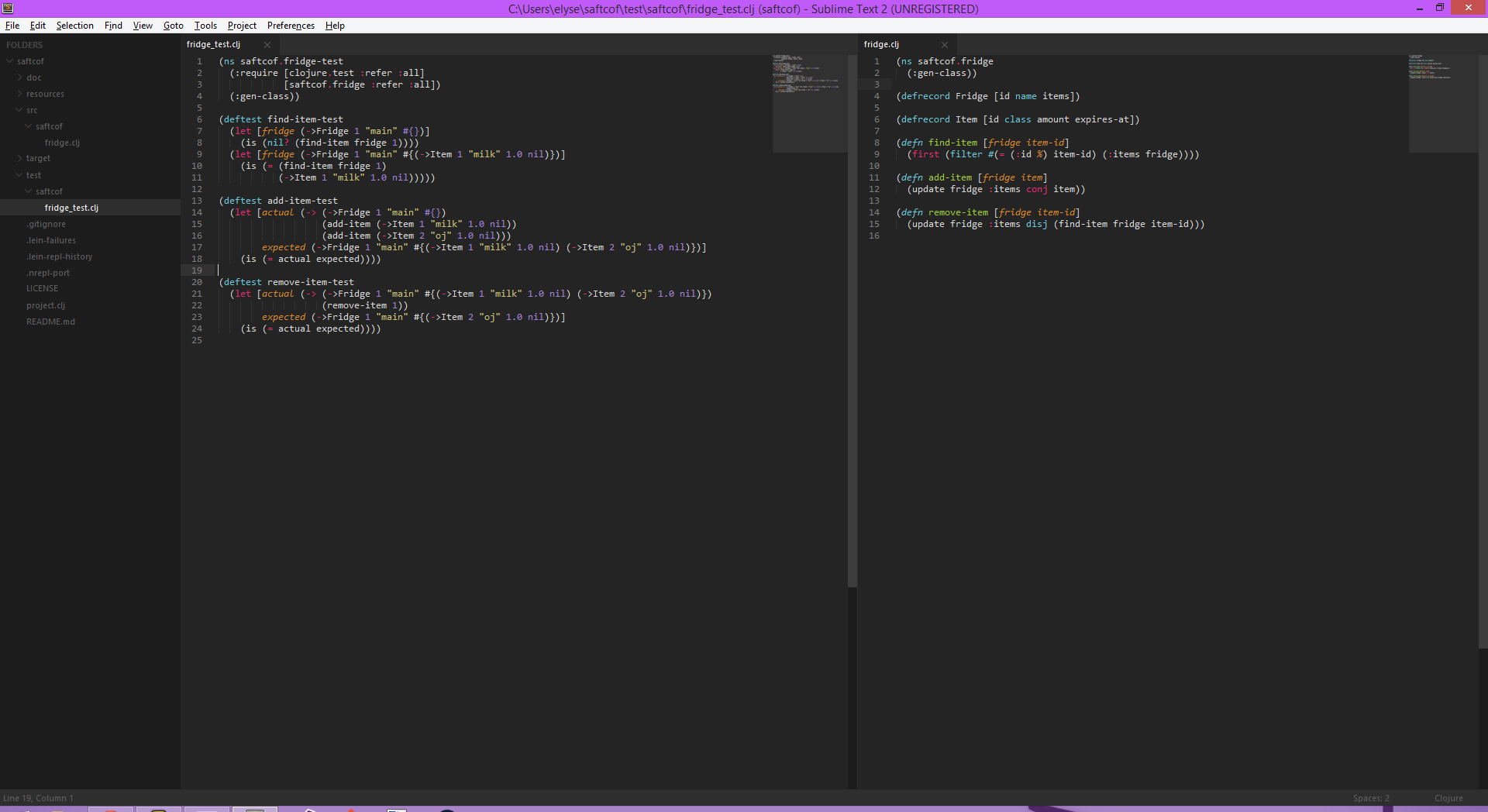1488x812 pixels.
Task: Click the Line 19, Column 1 status
Action: click(x=38, y=798)
